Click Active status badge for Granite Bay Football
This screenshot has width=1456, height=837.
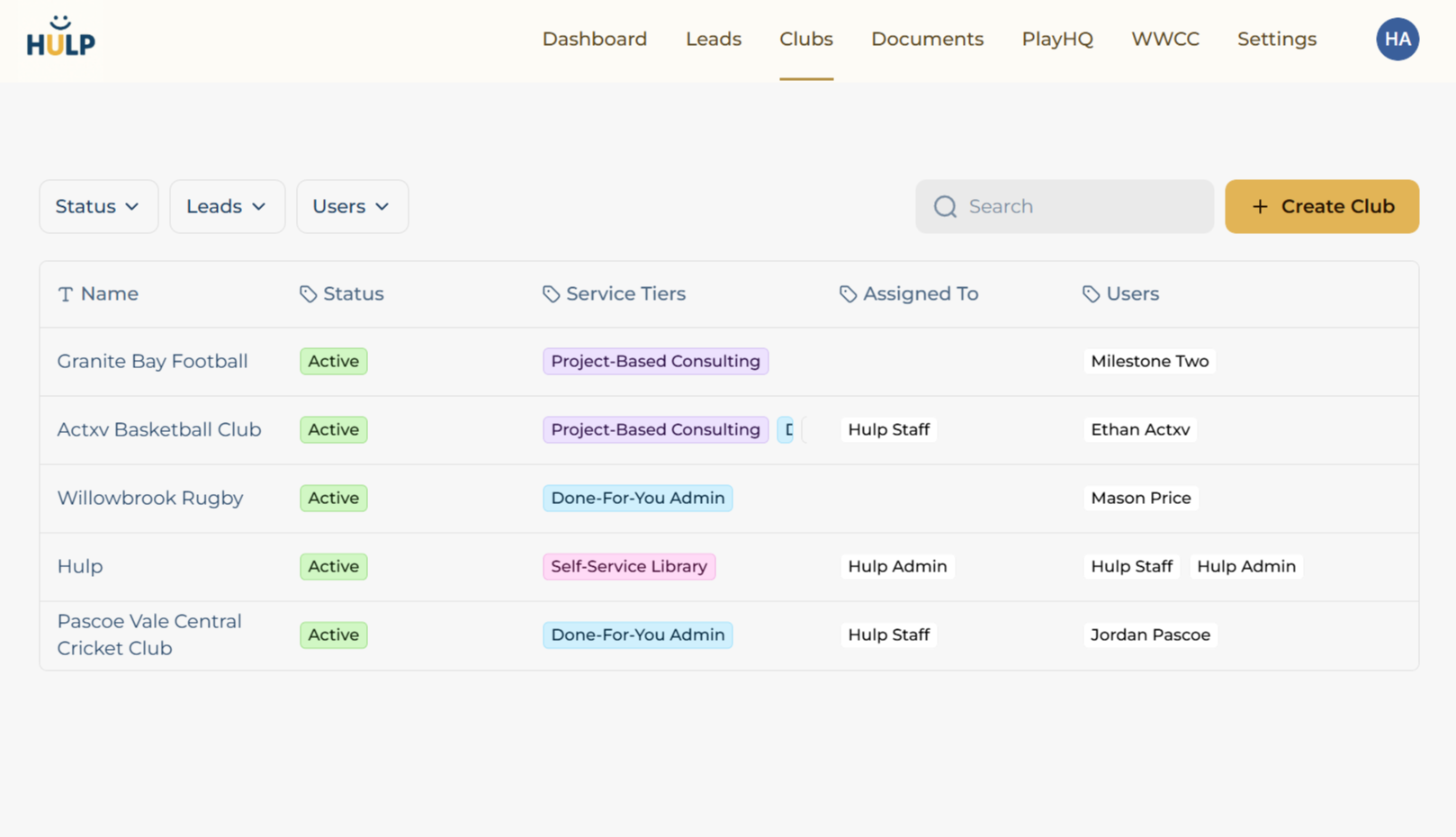tap(334, 361)
